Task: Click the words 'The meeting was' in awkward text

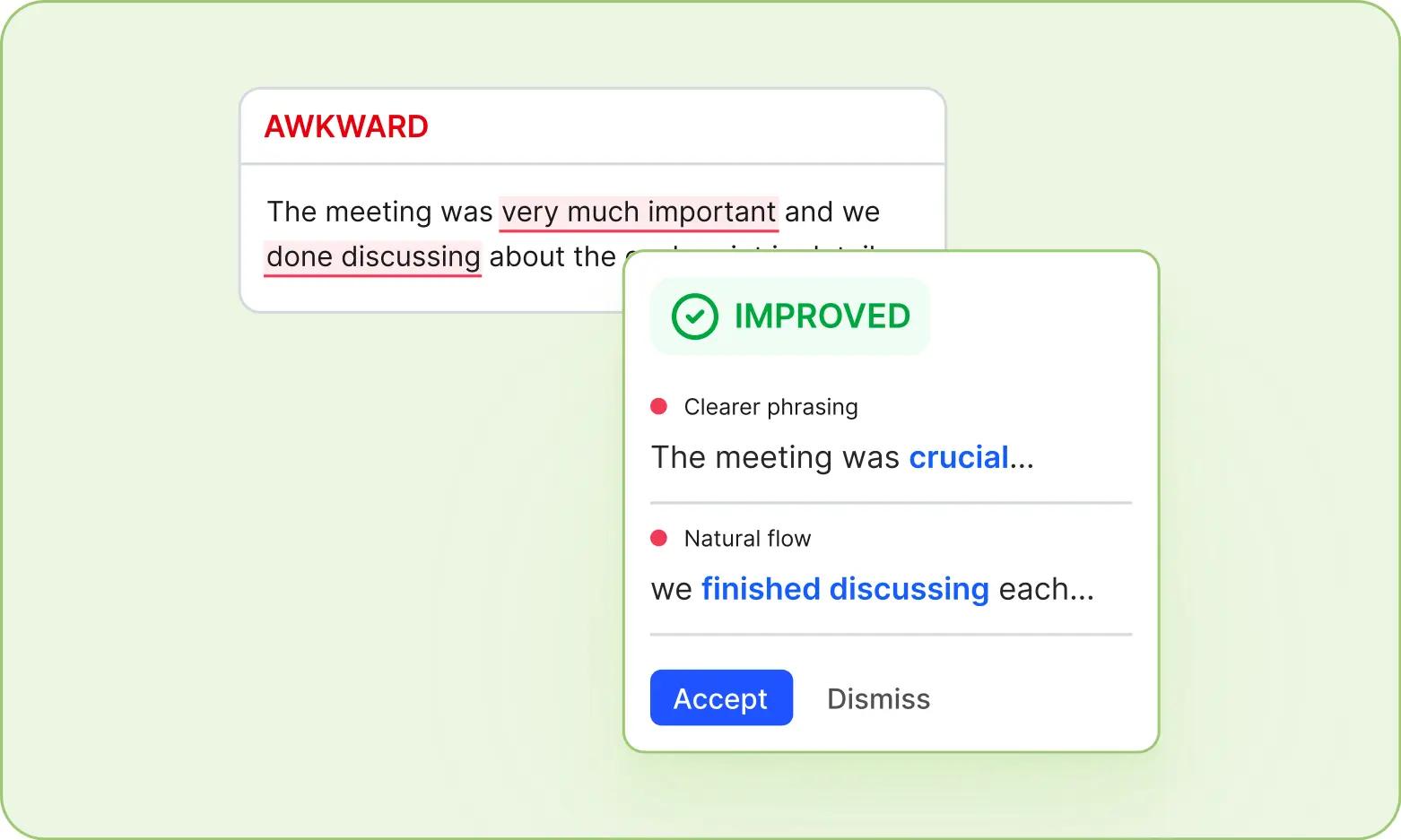Action: tap(380, 212)
